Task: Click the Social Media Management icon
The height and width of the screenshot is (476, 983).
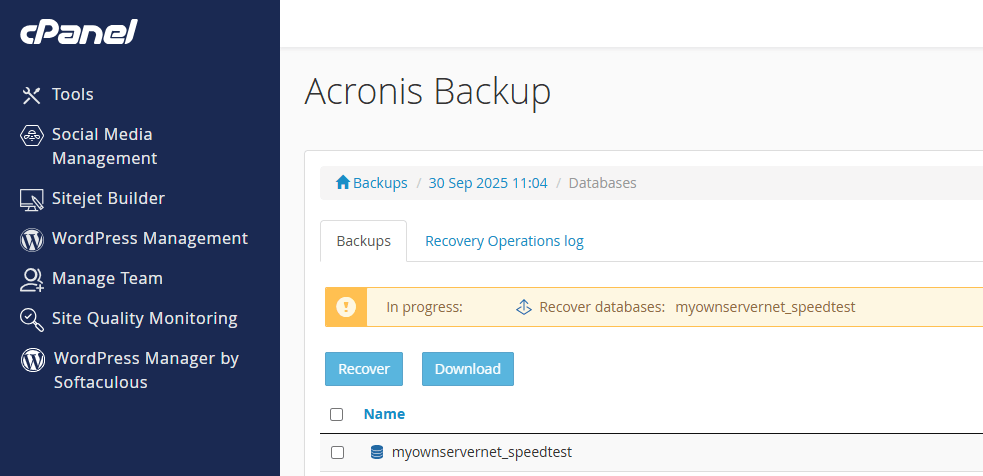Action: (31, 135)
